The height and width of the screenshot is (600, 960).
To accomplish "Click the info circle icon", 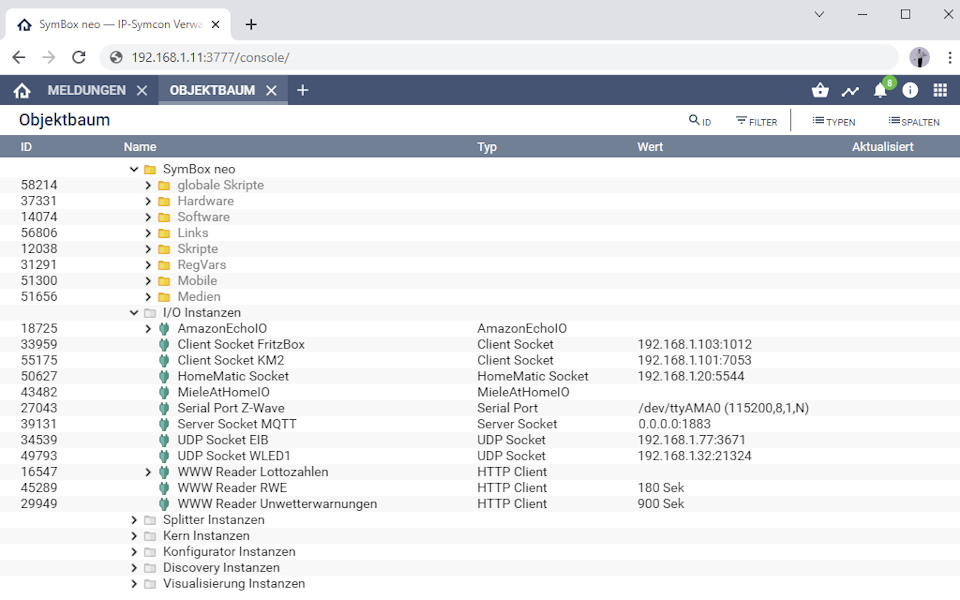I will coord(910,90).
